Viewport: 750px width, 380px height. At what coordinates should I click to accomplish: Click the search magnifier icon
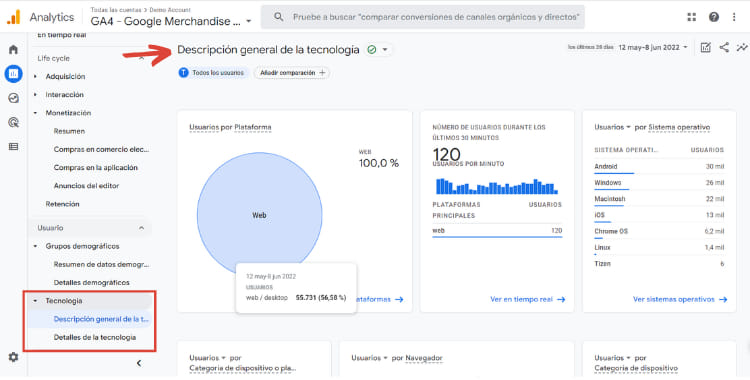click(x=278, y=17)
